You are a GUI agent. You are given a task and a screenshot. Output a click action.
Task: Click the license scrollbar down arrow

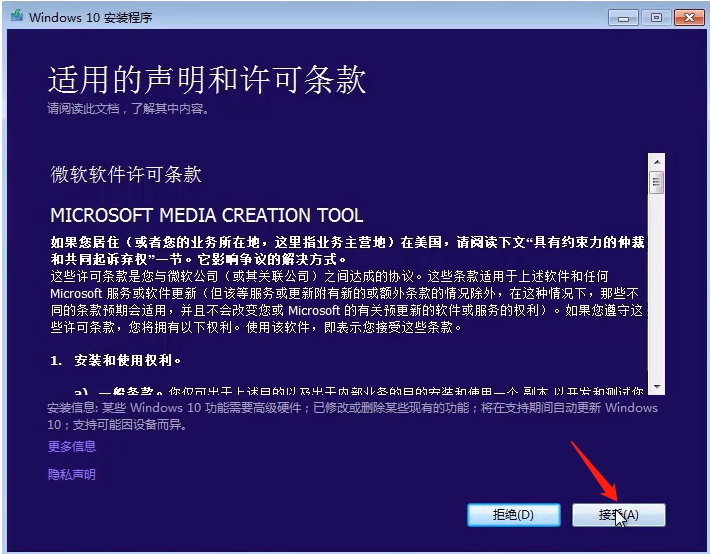656,386
